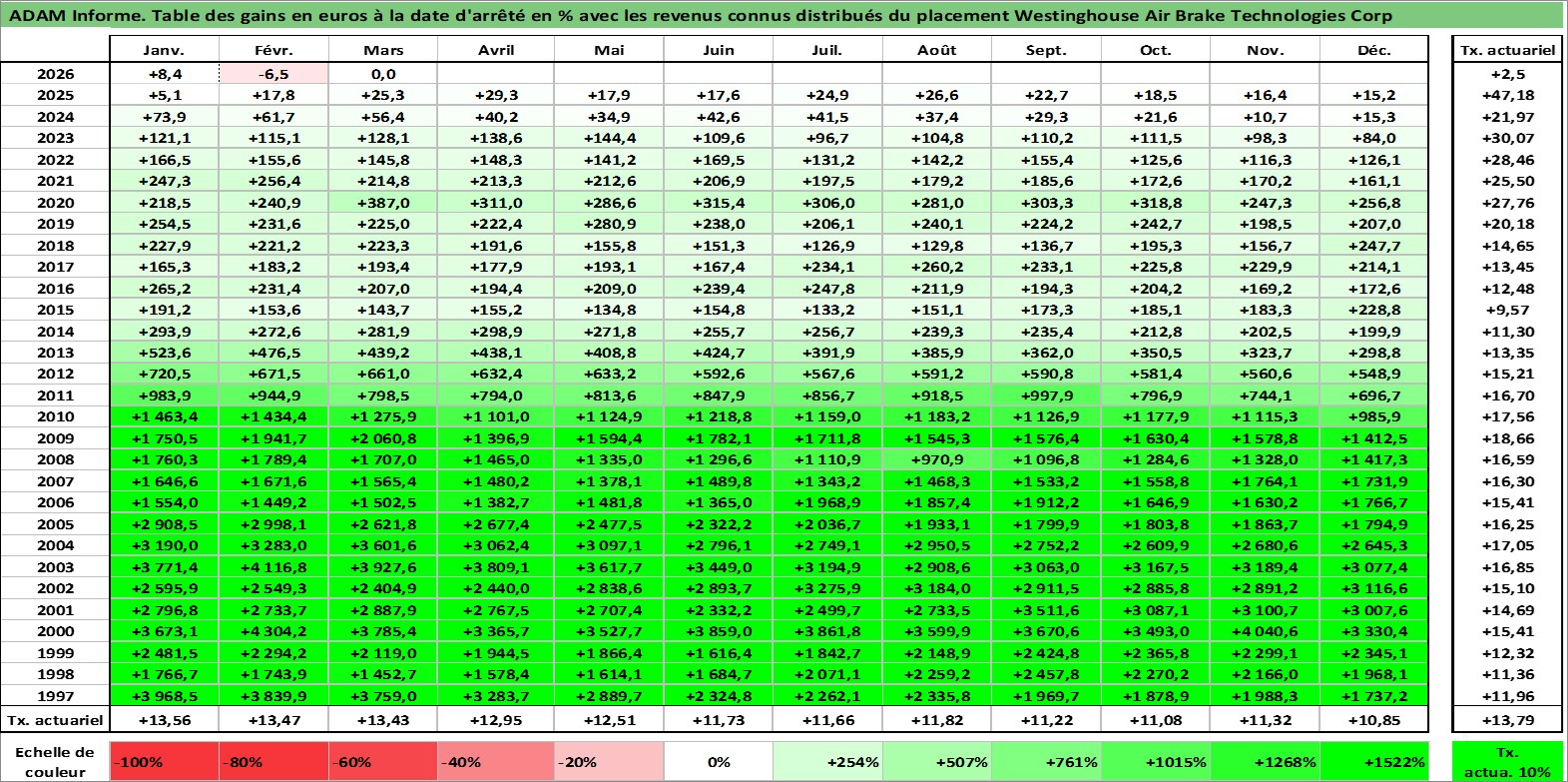Select the +2 457,8 cell in 1998
The width and height of the screenshot is (1568, 782).
pyautogui.click(x=1046, y=674)
